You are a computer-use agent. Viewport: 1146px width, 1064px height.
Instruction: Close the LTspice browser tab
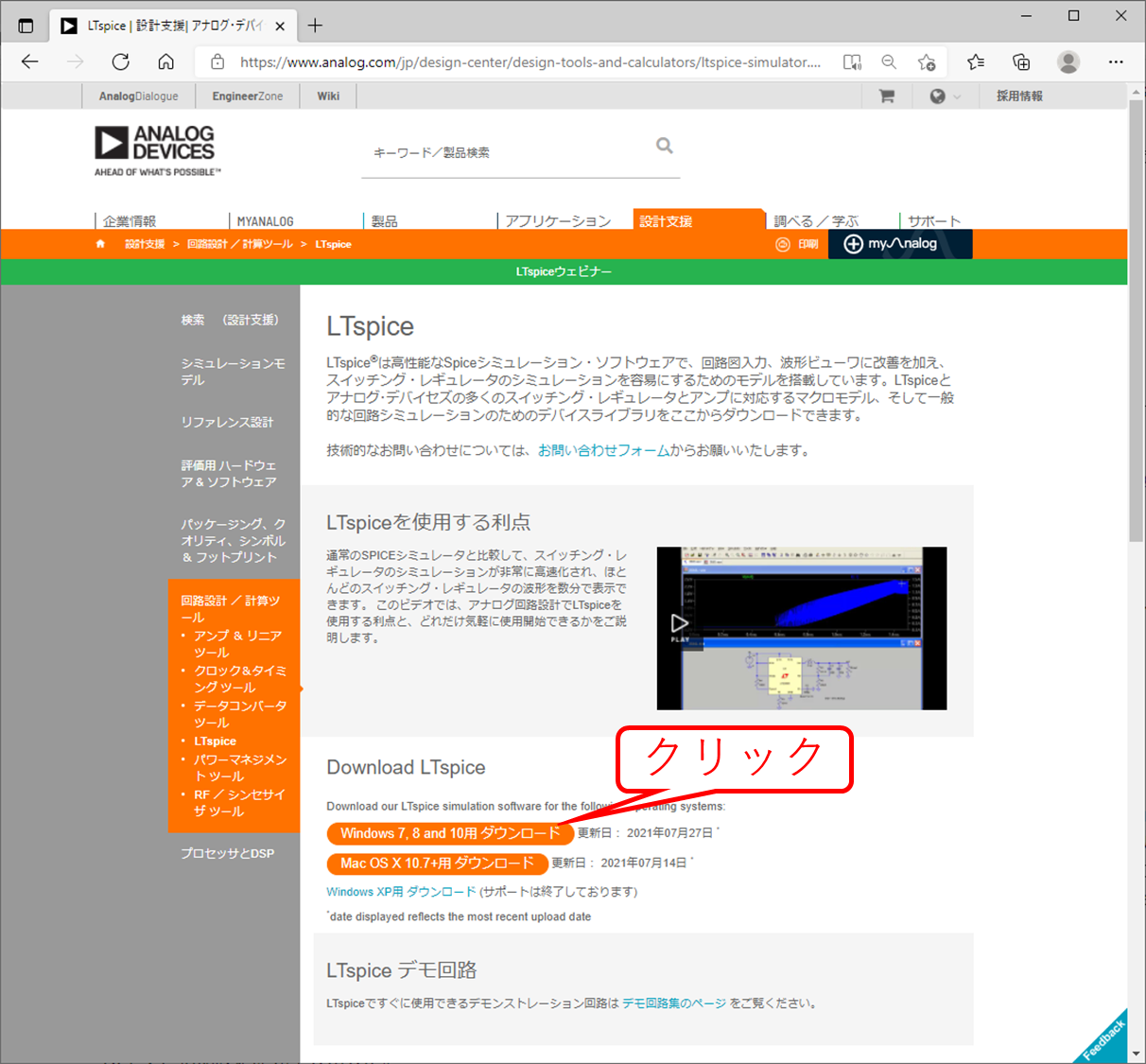(280, 26)
